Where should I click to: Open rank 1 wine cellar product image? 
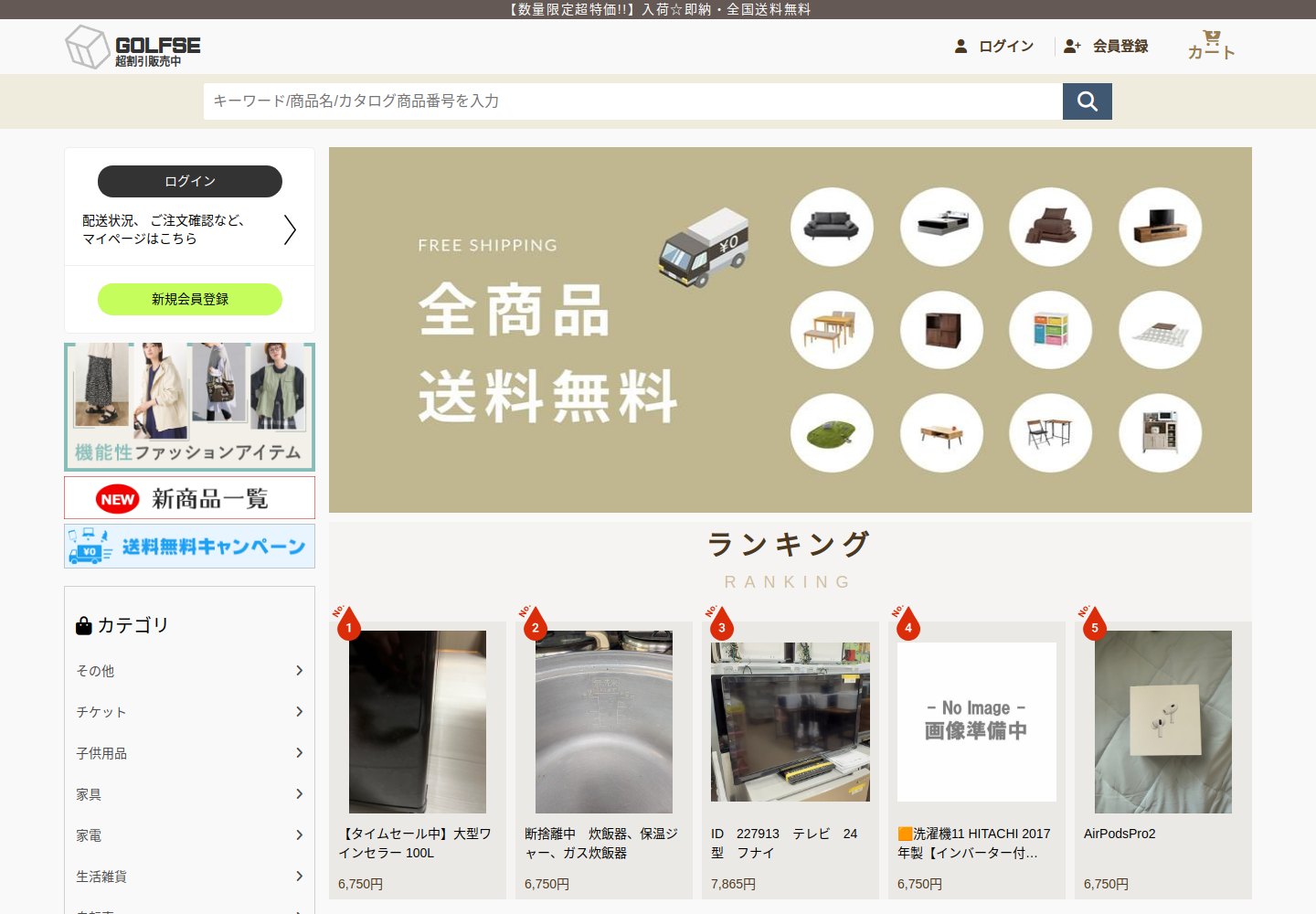pyautogui.click(x=418, y=722)
